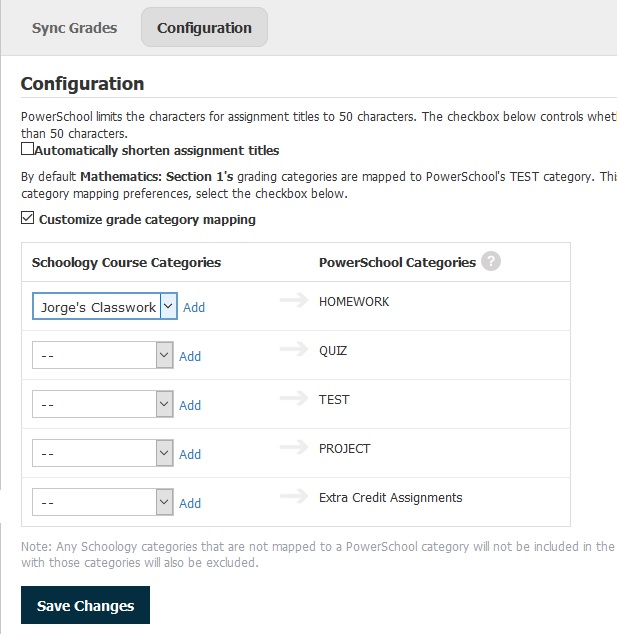This screenshot has height=634, width=617.
Task: Click the arrow icon beside QUIZ
Action: [x=294, y=350]
